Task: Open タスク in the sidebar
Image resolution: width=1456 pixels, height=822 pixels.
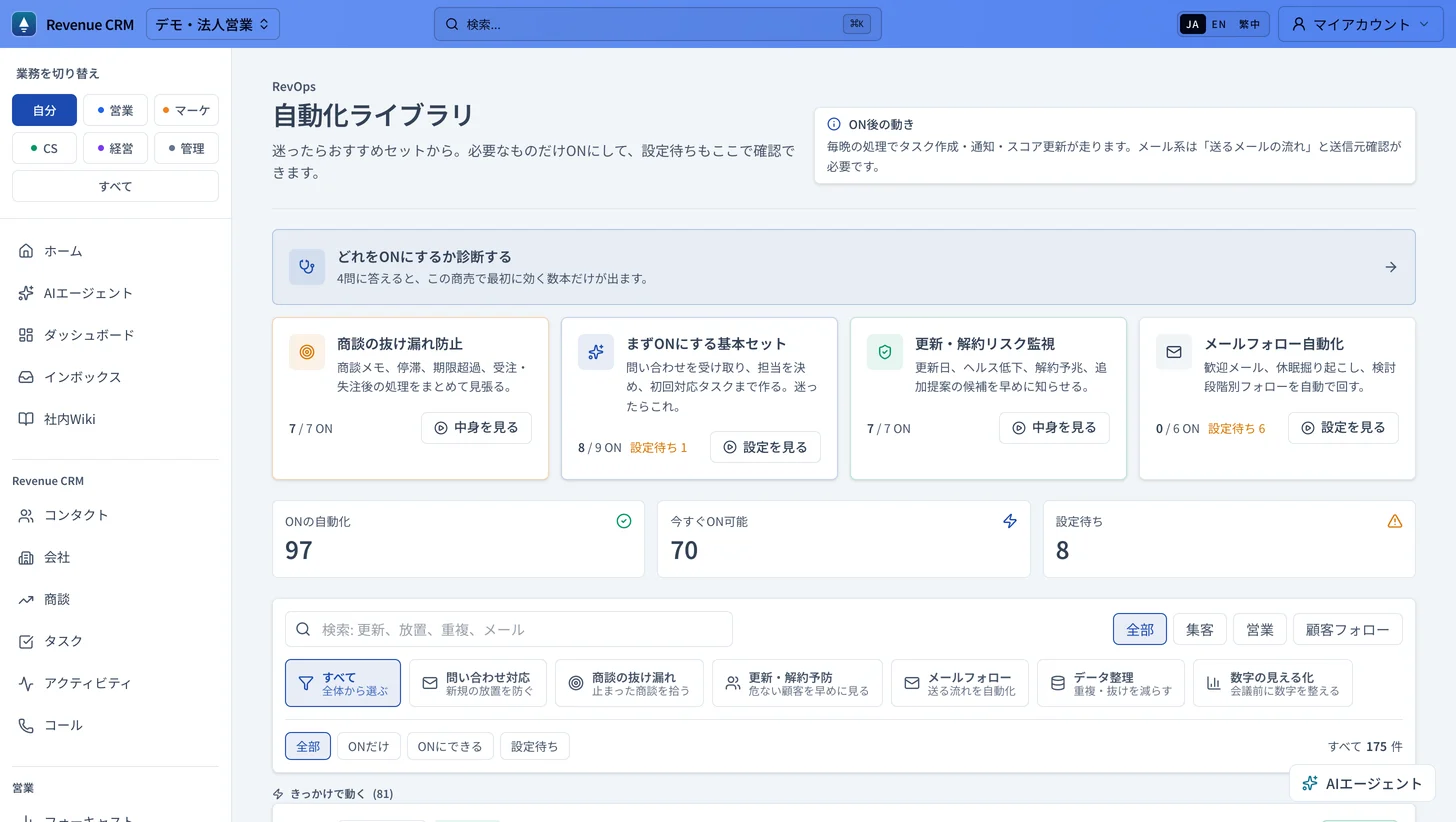Action: point(115,641)
